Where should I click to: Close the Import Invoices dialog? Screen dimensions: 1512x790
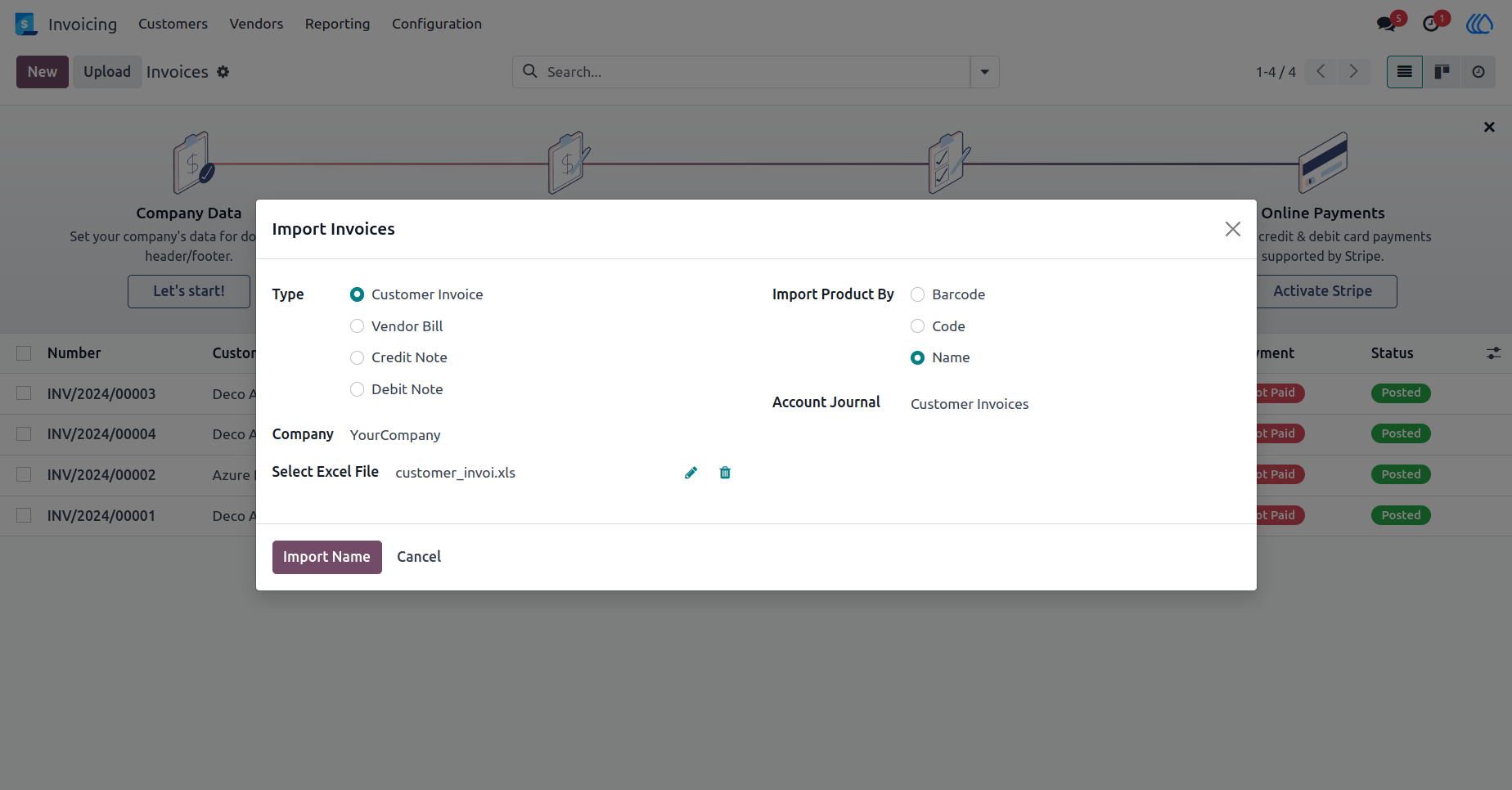click(1233, 229)
